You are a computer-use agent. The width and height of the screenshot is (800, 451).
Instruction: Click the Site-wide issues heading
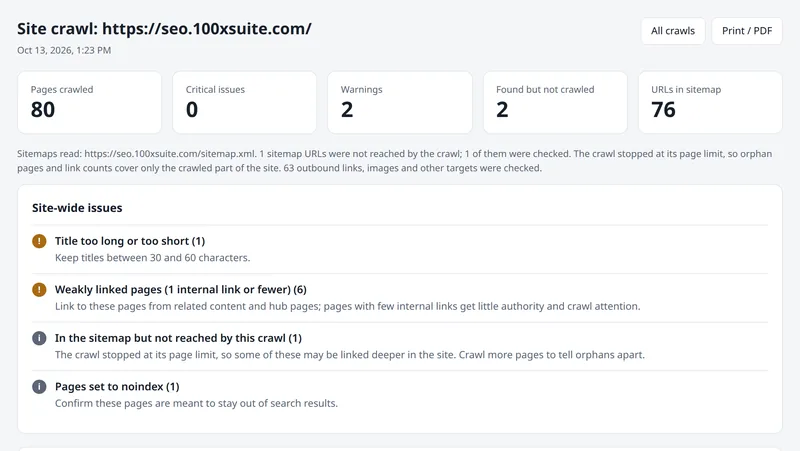77,208
